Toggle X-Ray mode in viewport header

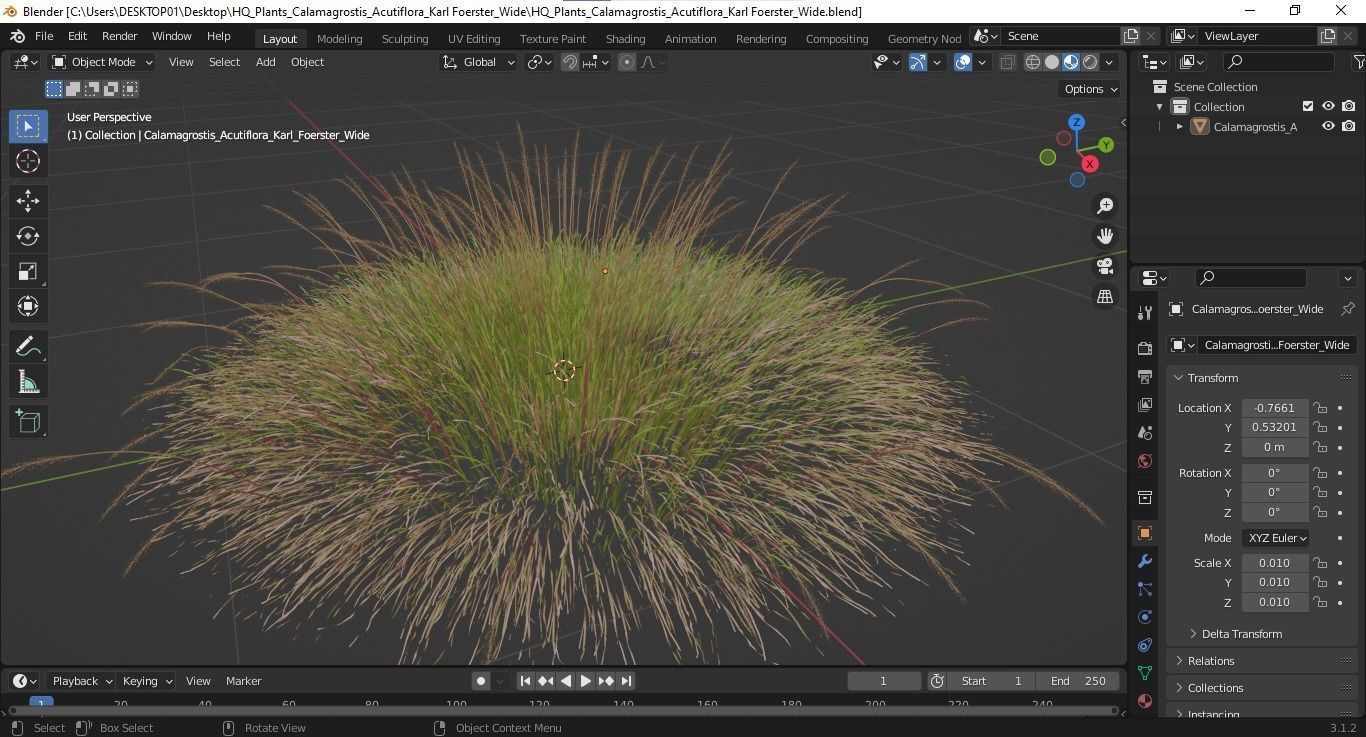1007,62
